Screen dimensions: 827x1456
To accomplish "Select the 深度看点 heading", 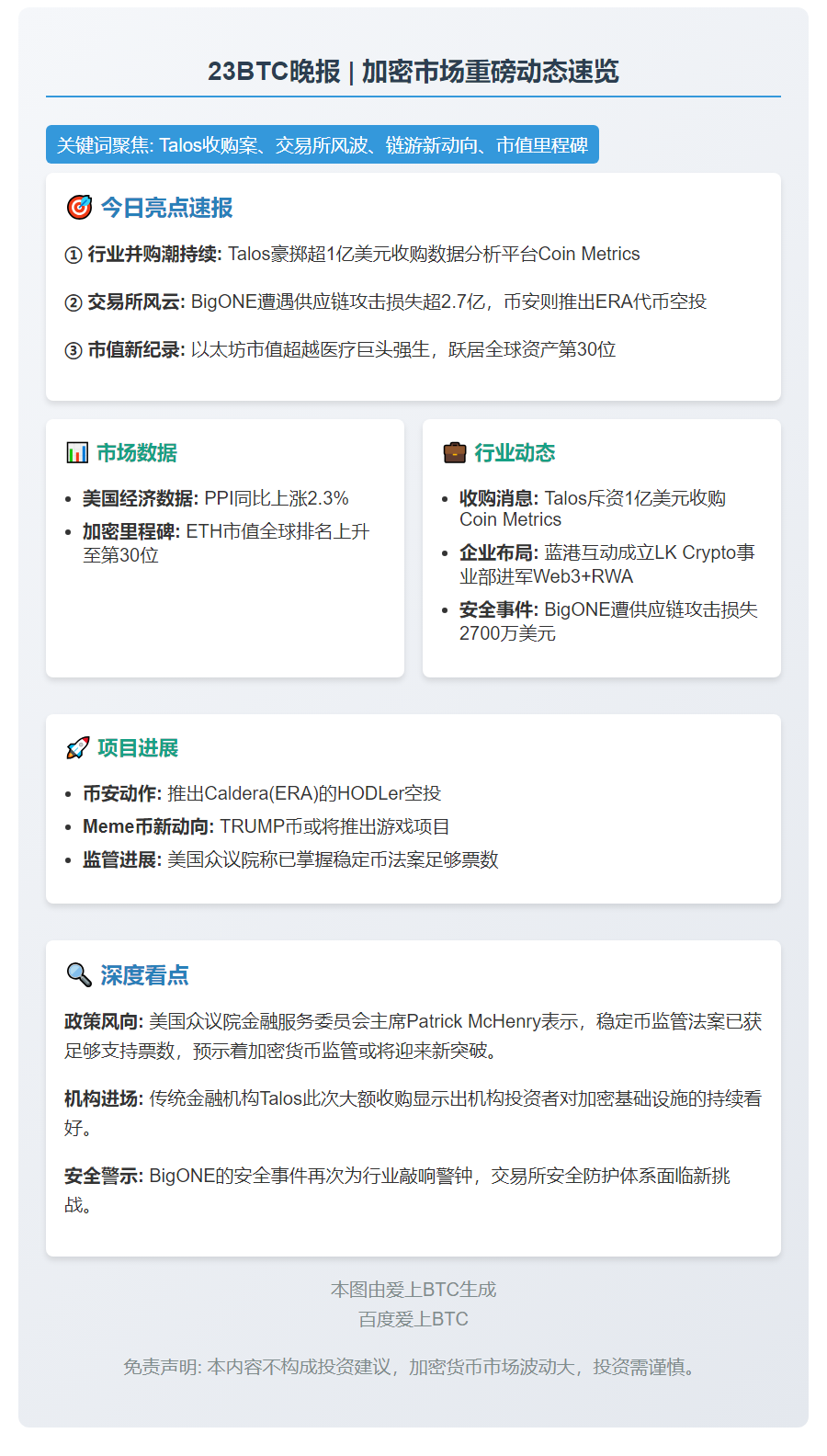I will click(144, 975).
